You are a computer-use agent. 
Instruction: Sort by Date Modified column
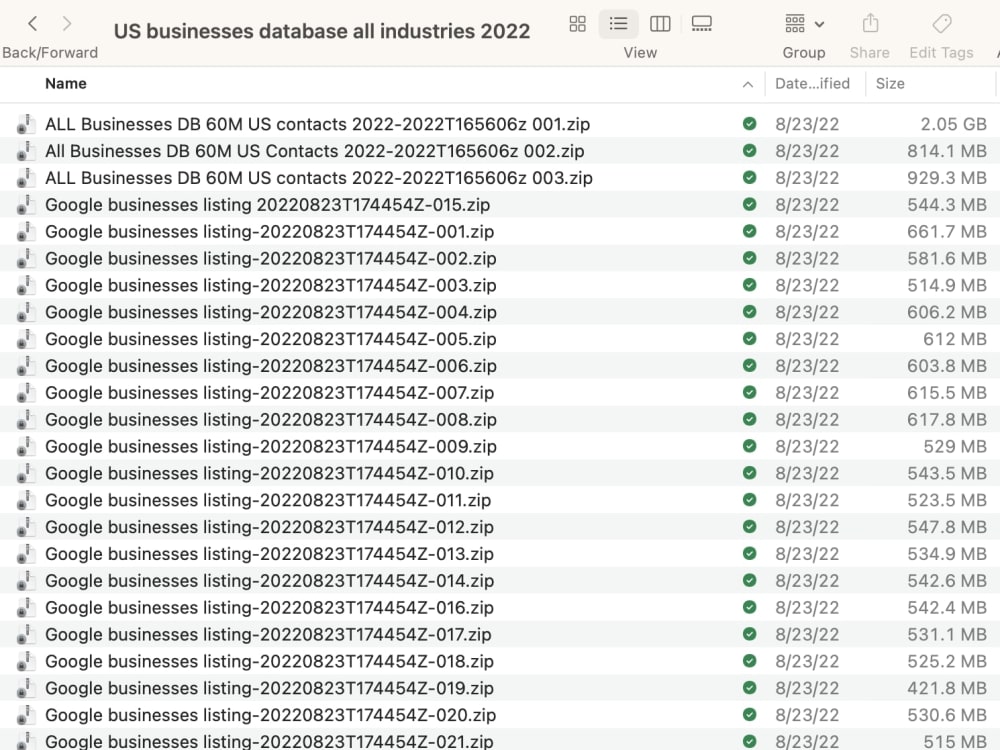tap(812, 84)
